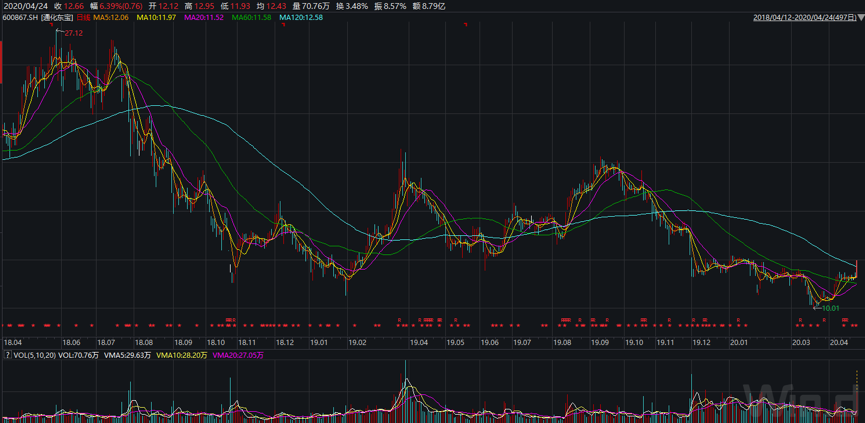Select the MA5:12.06 moving average label
This screenshot has height=423, width=865.
point(113,18)
